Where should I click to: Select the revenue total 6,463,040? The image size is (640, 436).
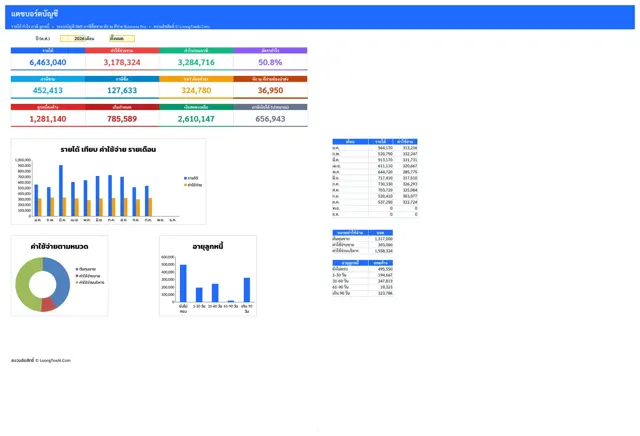(48, 62)
